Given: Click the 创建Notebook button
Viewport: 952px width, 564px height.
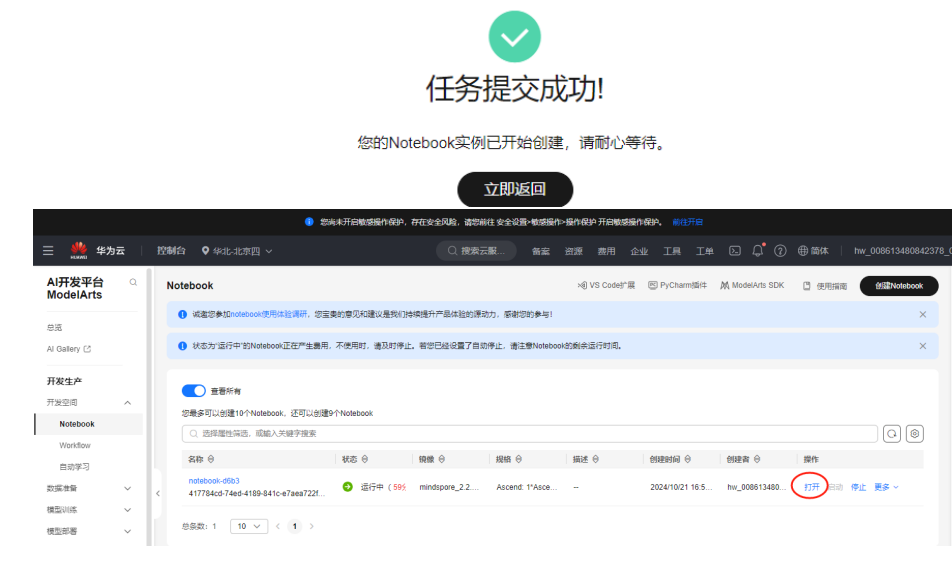Looking at the screenshot, I should pos(899,286).
